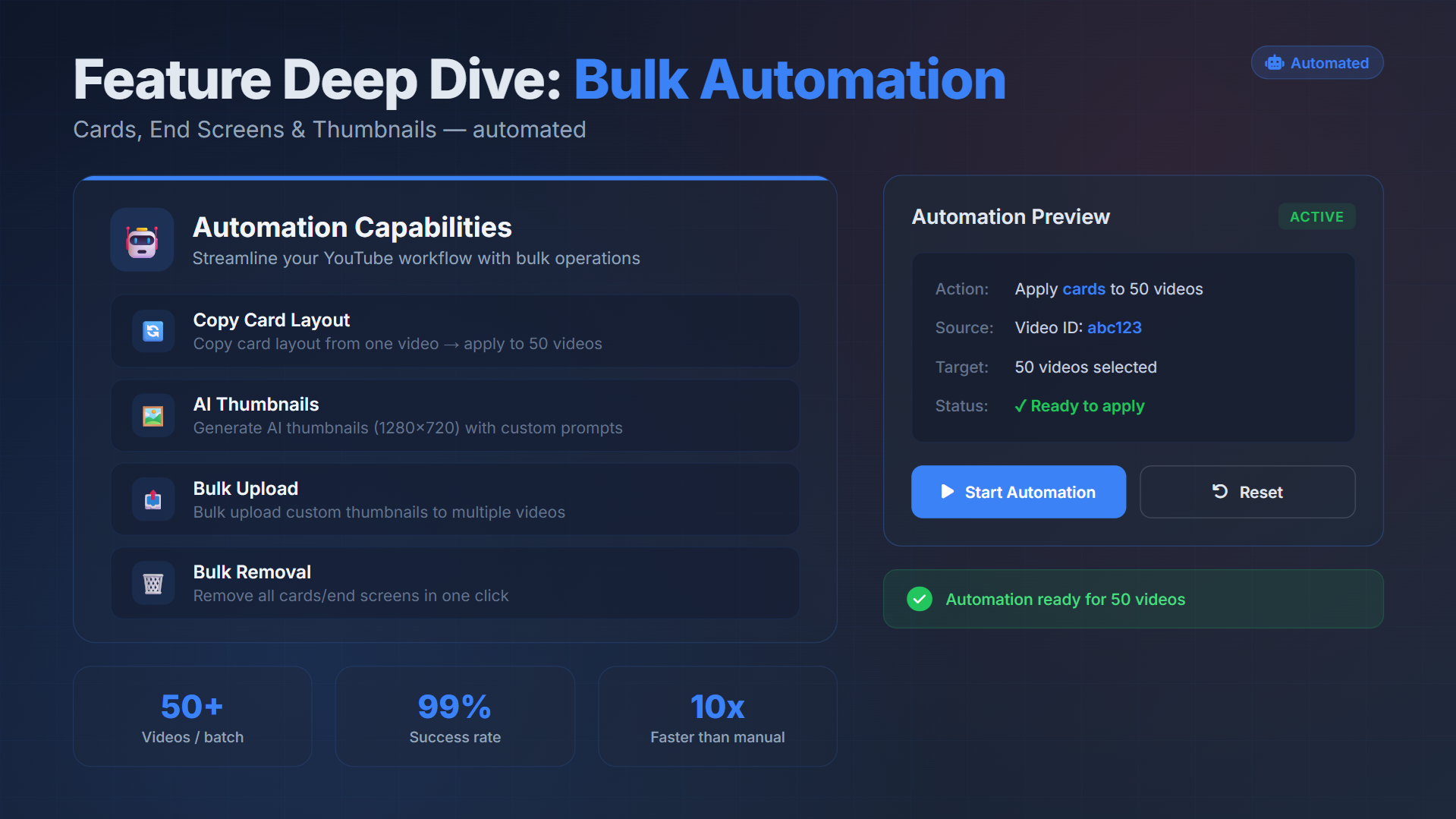Click the 'Target:' label in preview

(962, 367)
